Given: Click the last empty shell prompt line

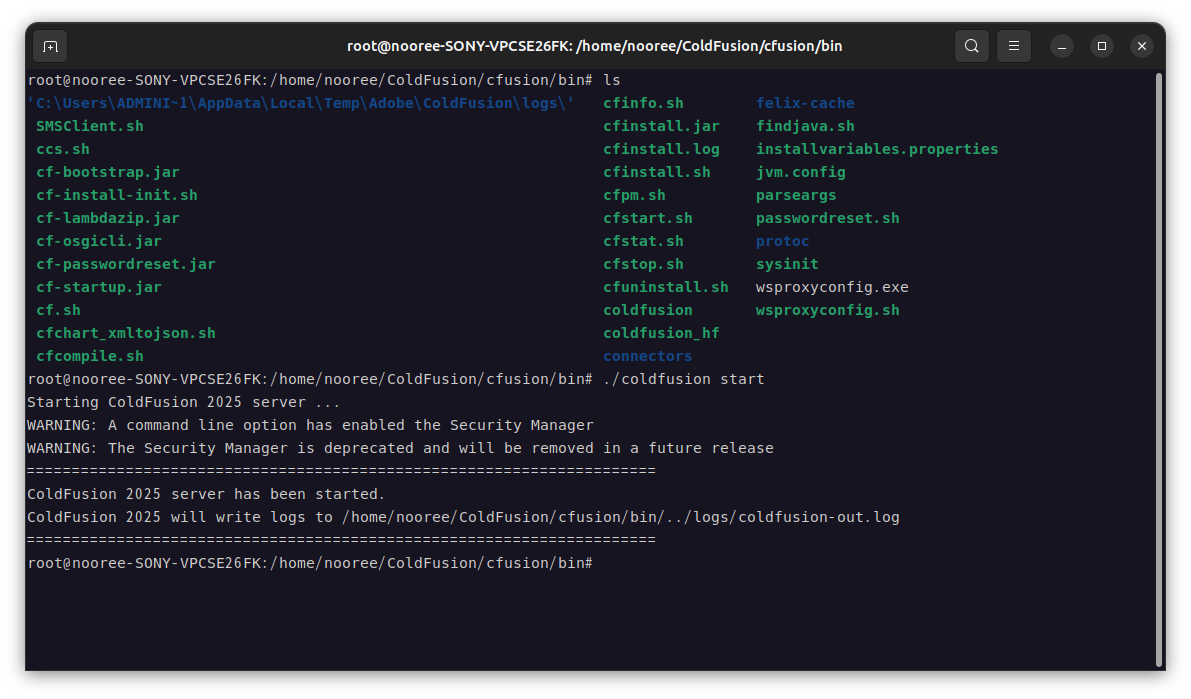Looking at the screenshot, I should (310, 563).
